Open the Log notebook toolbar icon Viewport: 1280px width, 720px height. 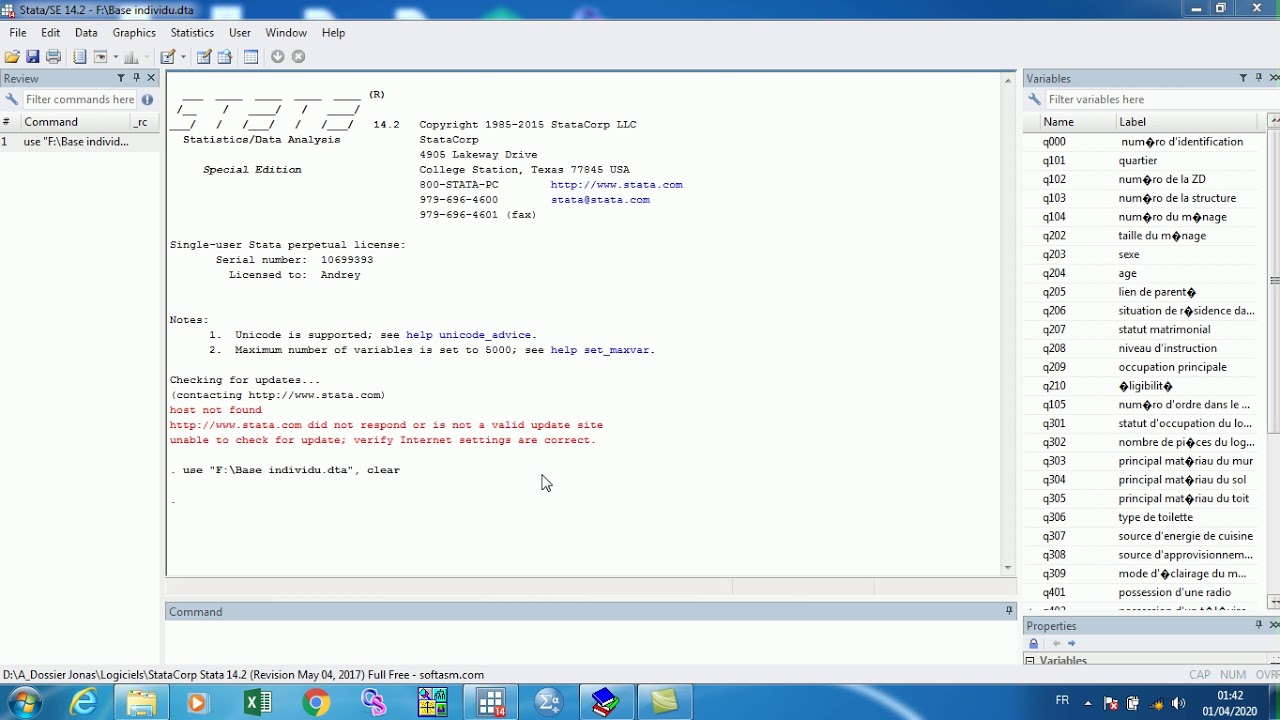[80, 57]
